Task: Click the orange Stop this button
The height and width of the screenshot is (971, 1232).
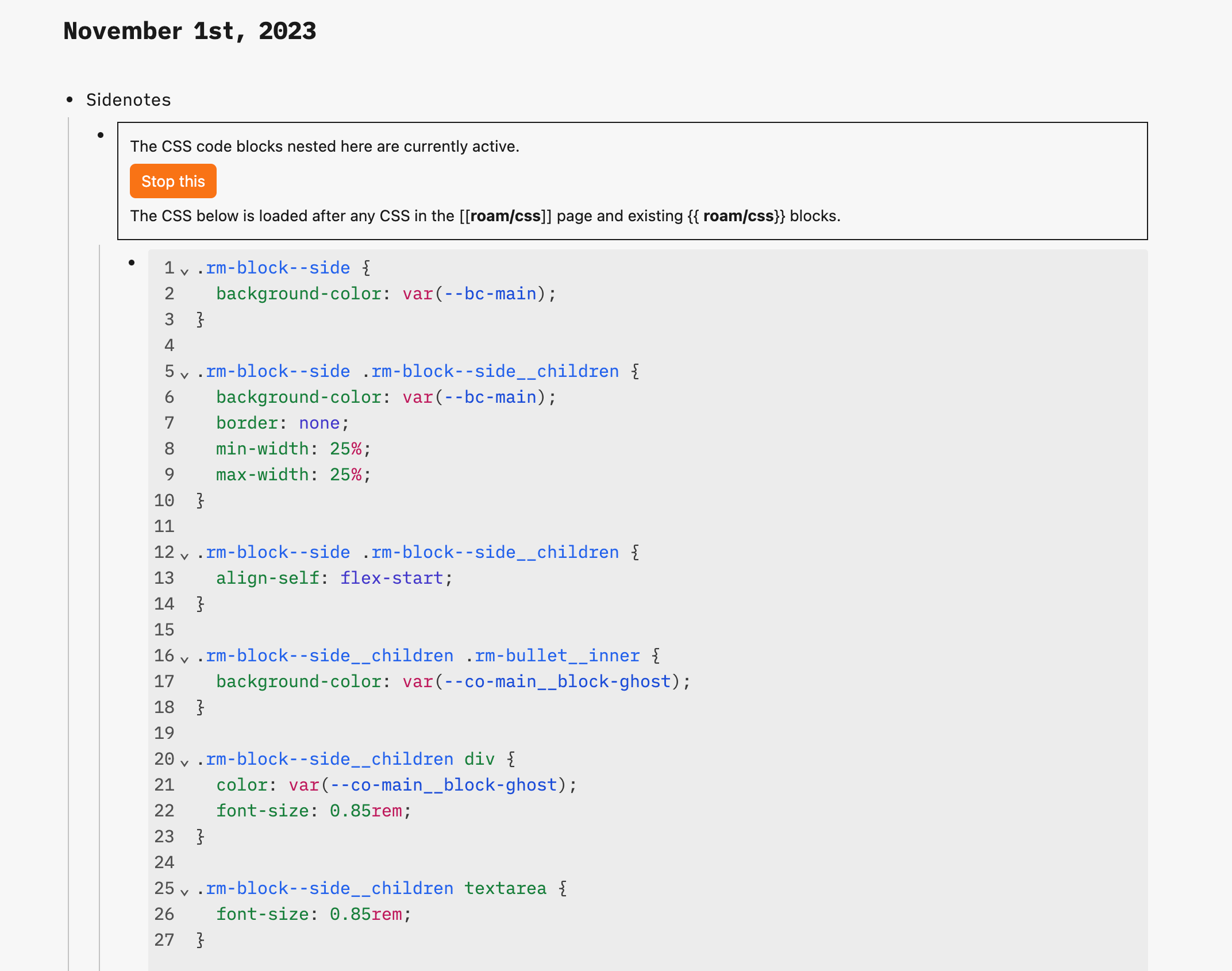Action: (x=173, y=182)
